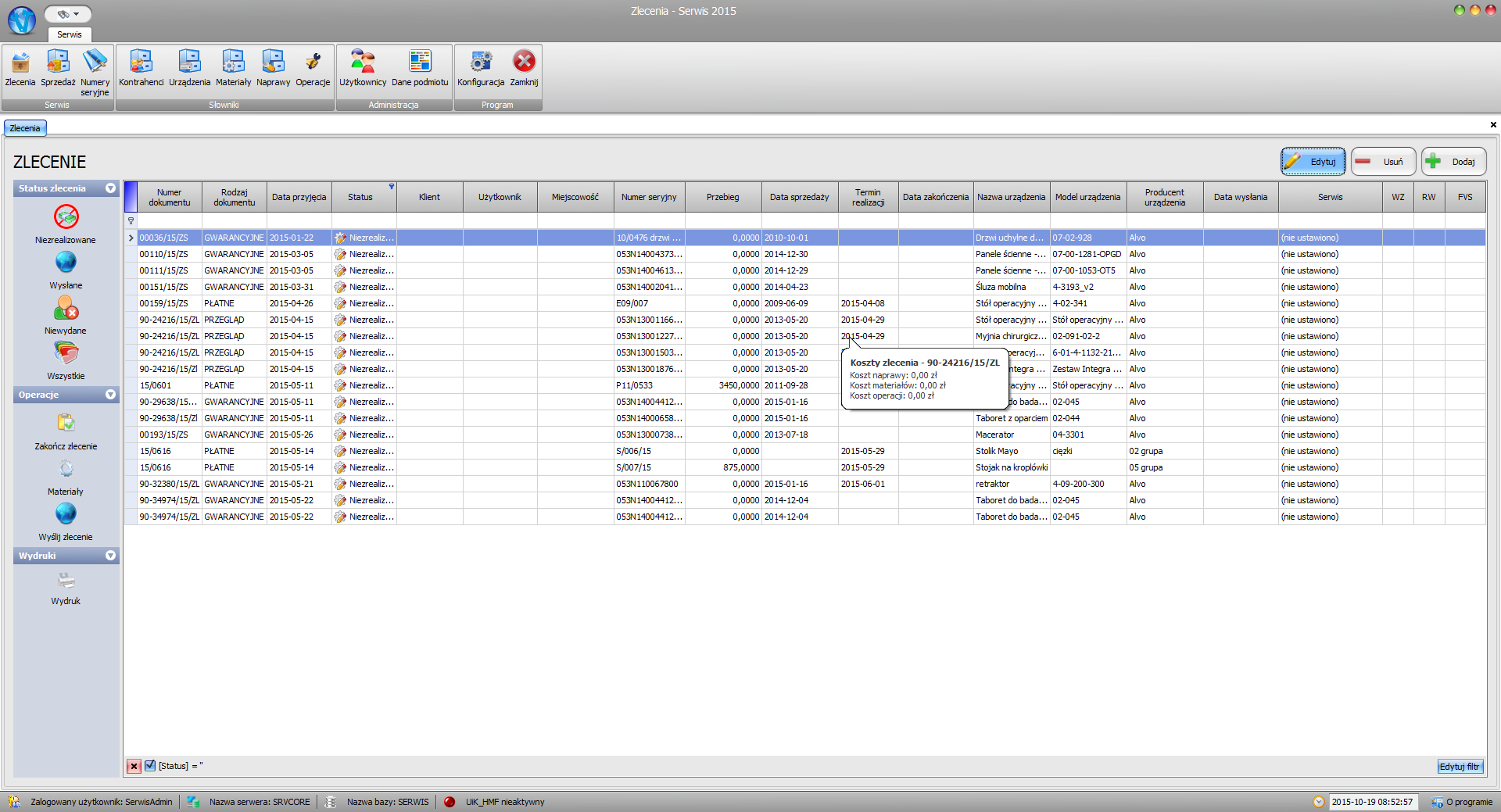Open Sprzedaż in the ribbon

58,63
